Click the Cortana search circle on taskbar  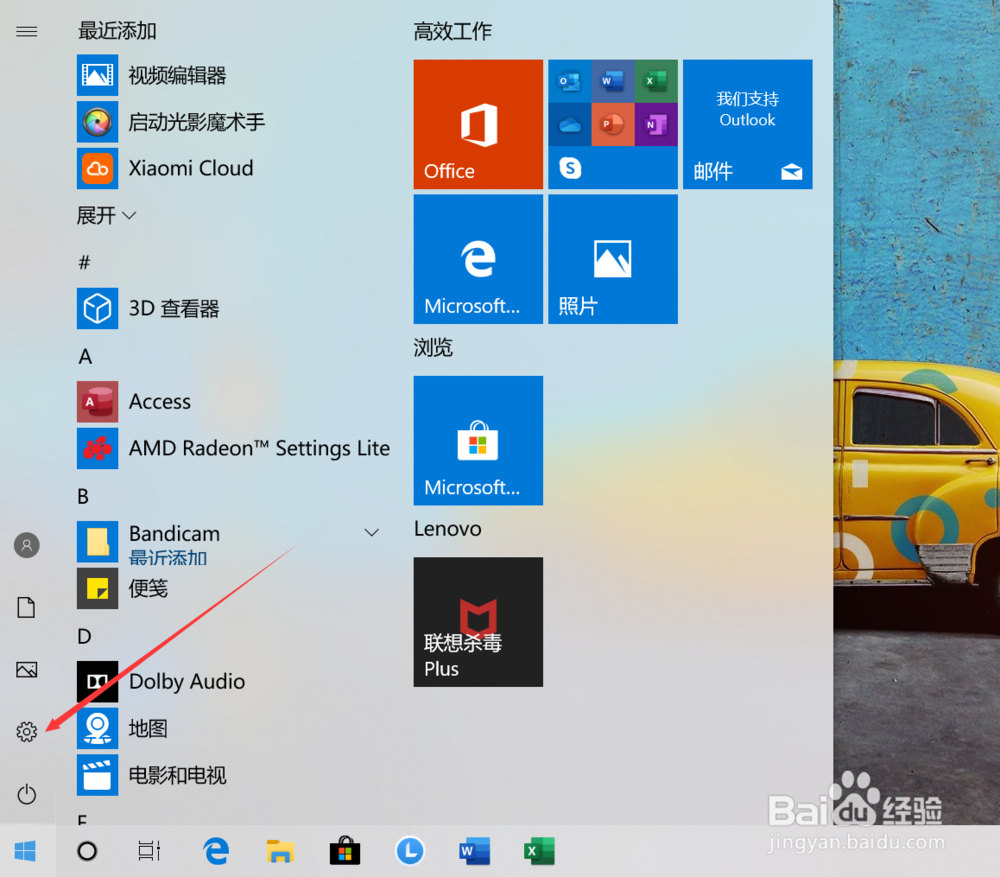coord(87,850)
